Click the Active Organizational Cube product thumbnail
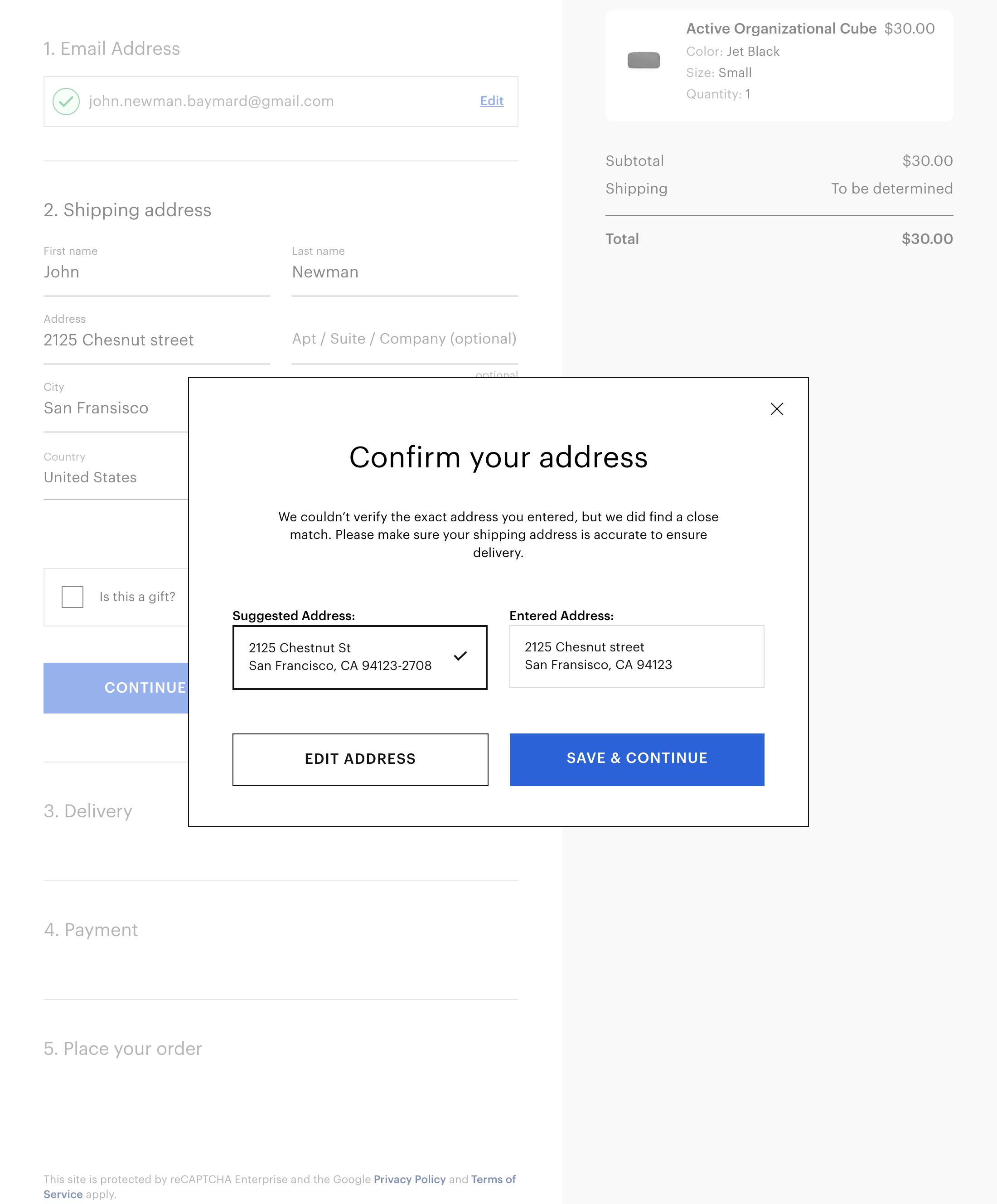 pos(643,60)
